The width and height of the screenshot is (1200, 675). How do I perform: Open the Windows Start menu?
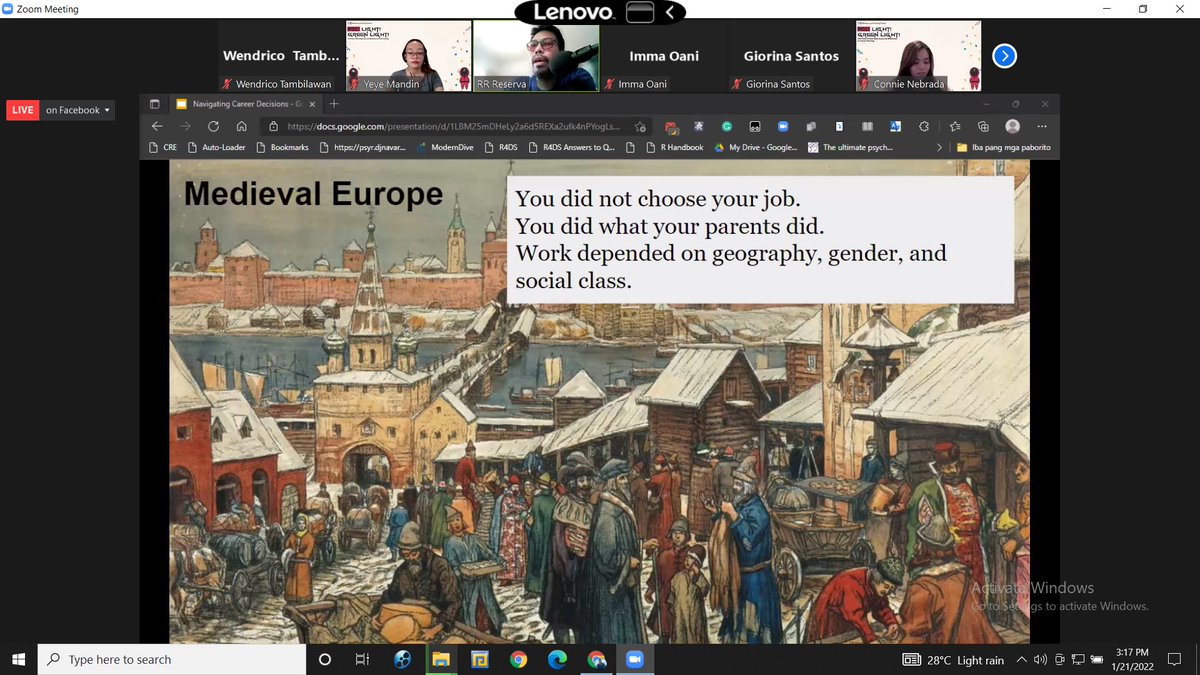(x=18, y=659)
